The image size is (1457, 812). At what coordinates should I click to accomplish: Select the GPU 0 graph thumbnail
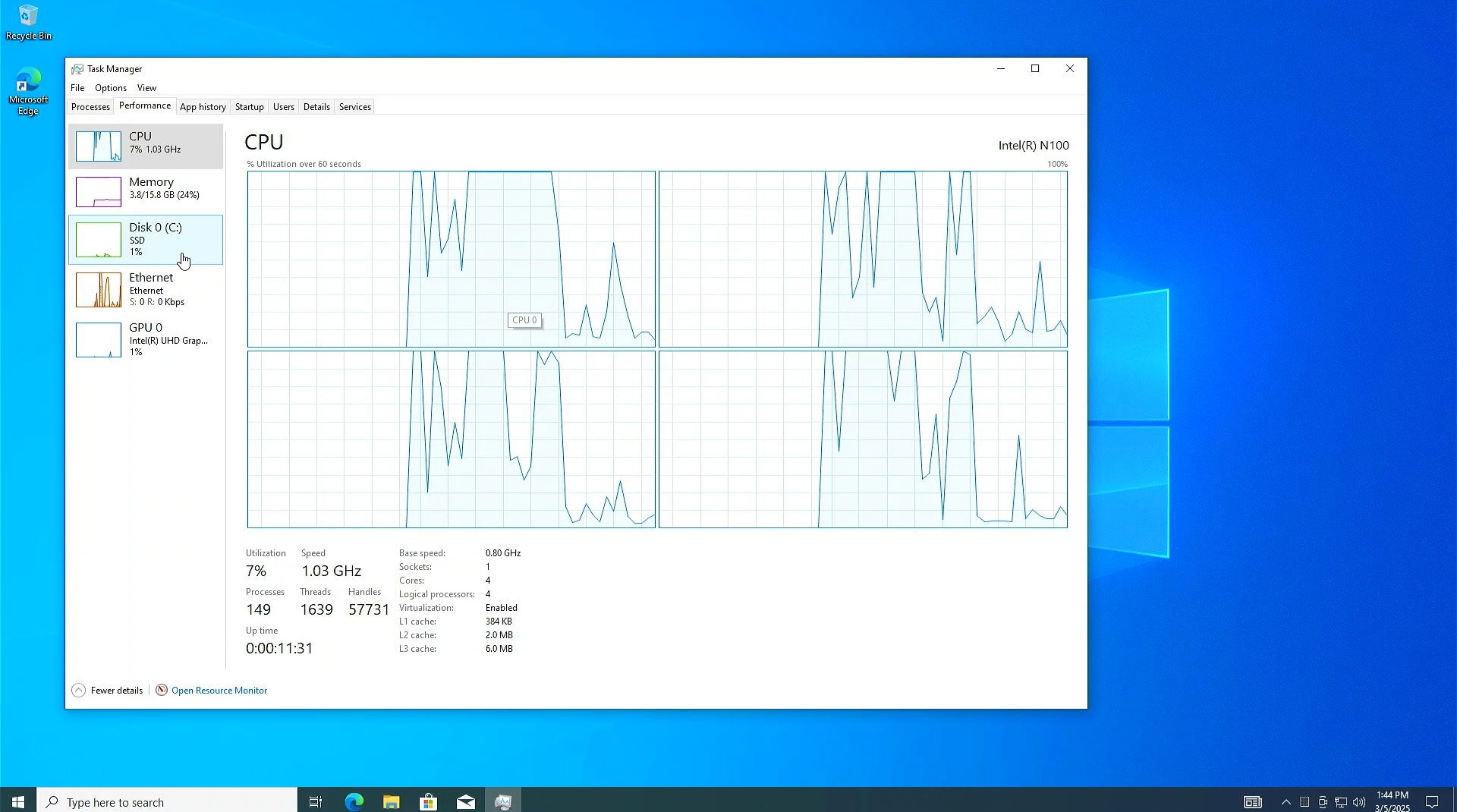tap(98, 340)
